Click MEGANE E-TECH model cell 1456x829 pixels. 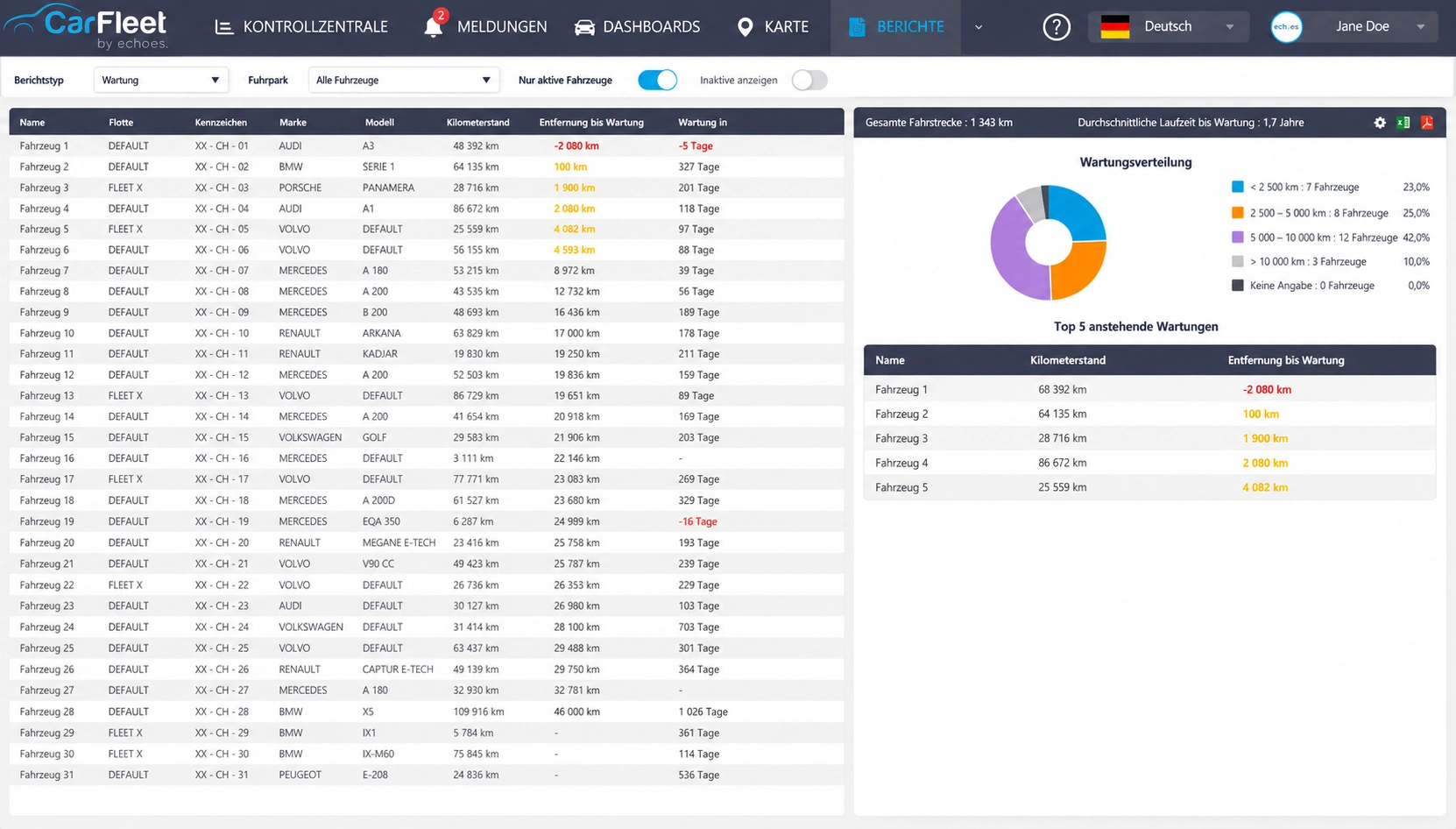tap(399, 542)
